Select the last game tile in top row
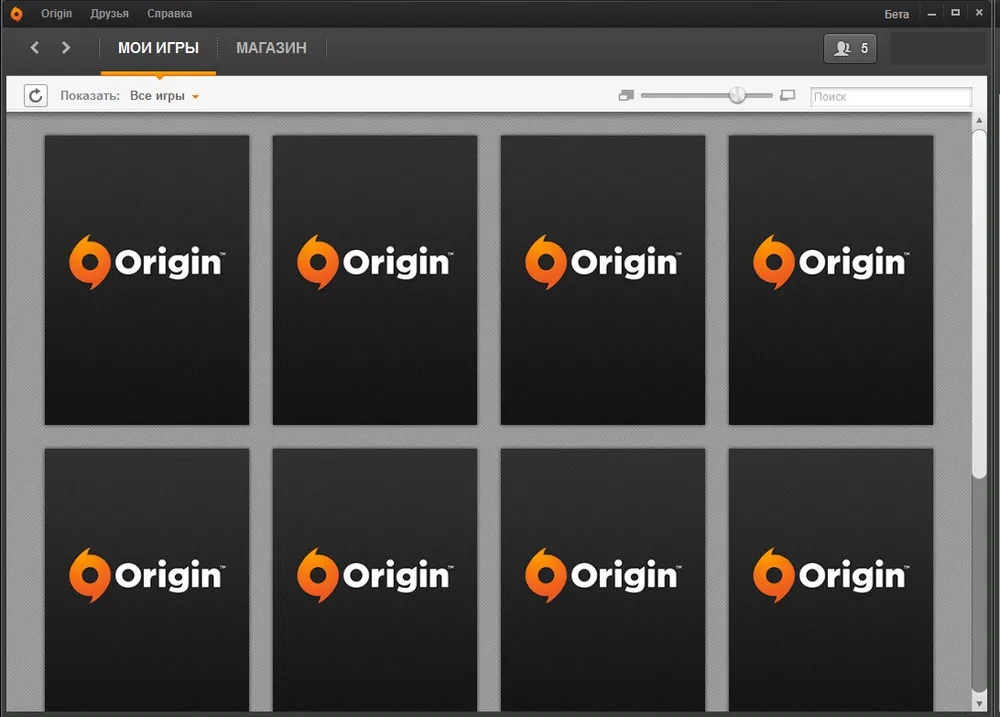 [x=831, y=280]
